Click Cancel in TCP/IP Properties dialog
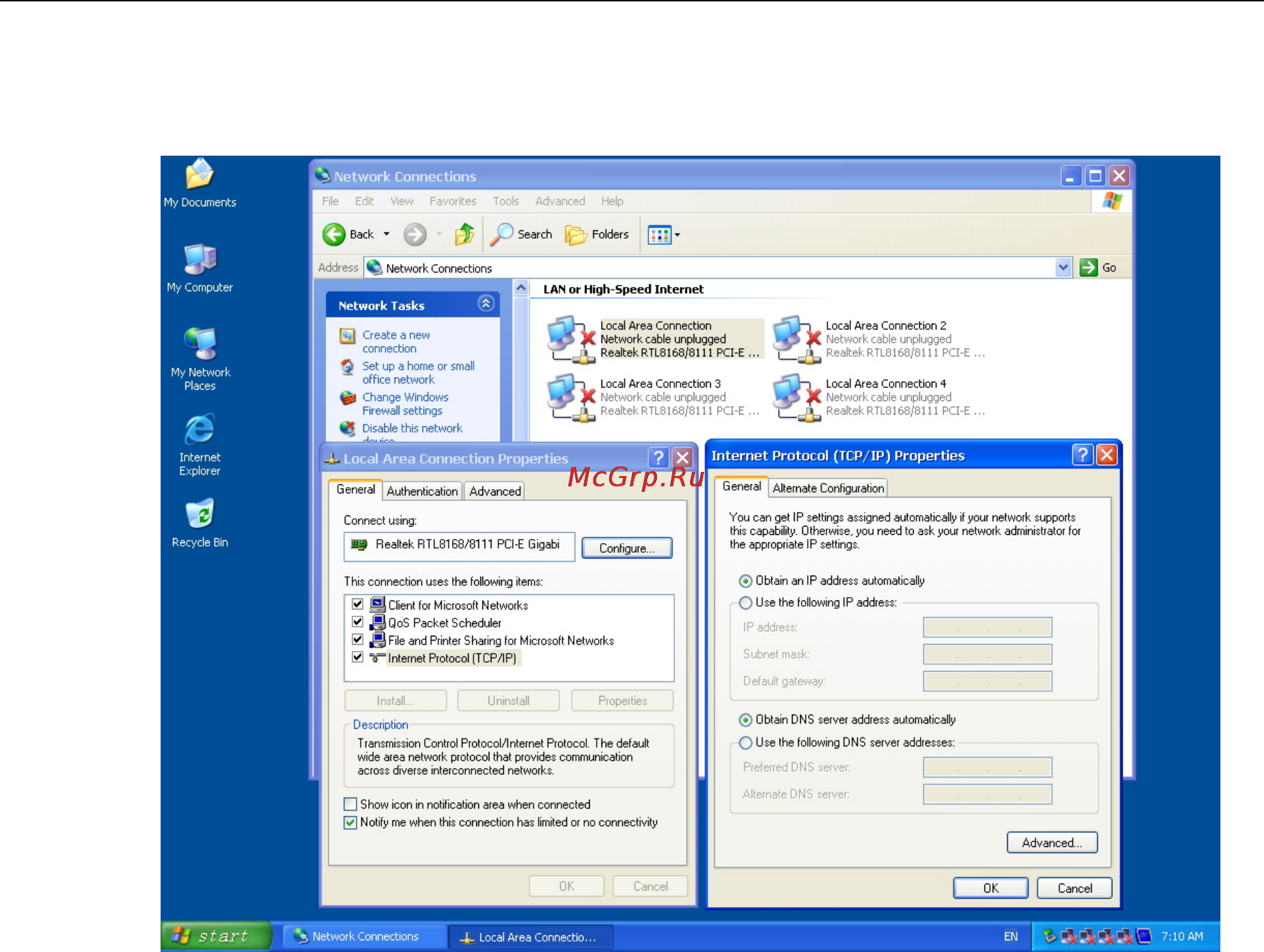This screenshot has height=952, width=1264. click(x=1074, y=888)
